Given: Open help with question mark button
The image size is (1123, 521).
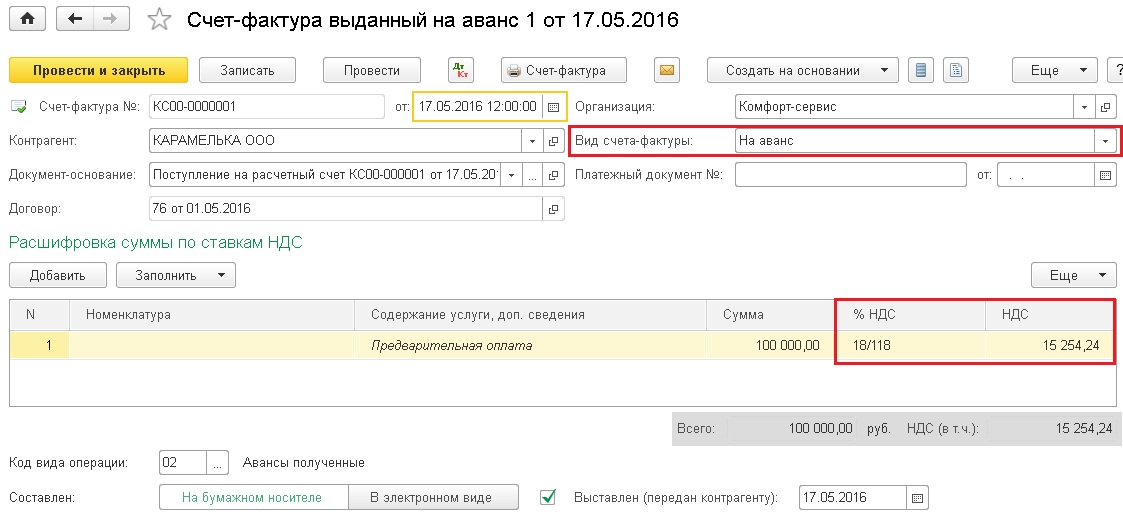Looking at the screenshot, I should 1115,70.
